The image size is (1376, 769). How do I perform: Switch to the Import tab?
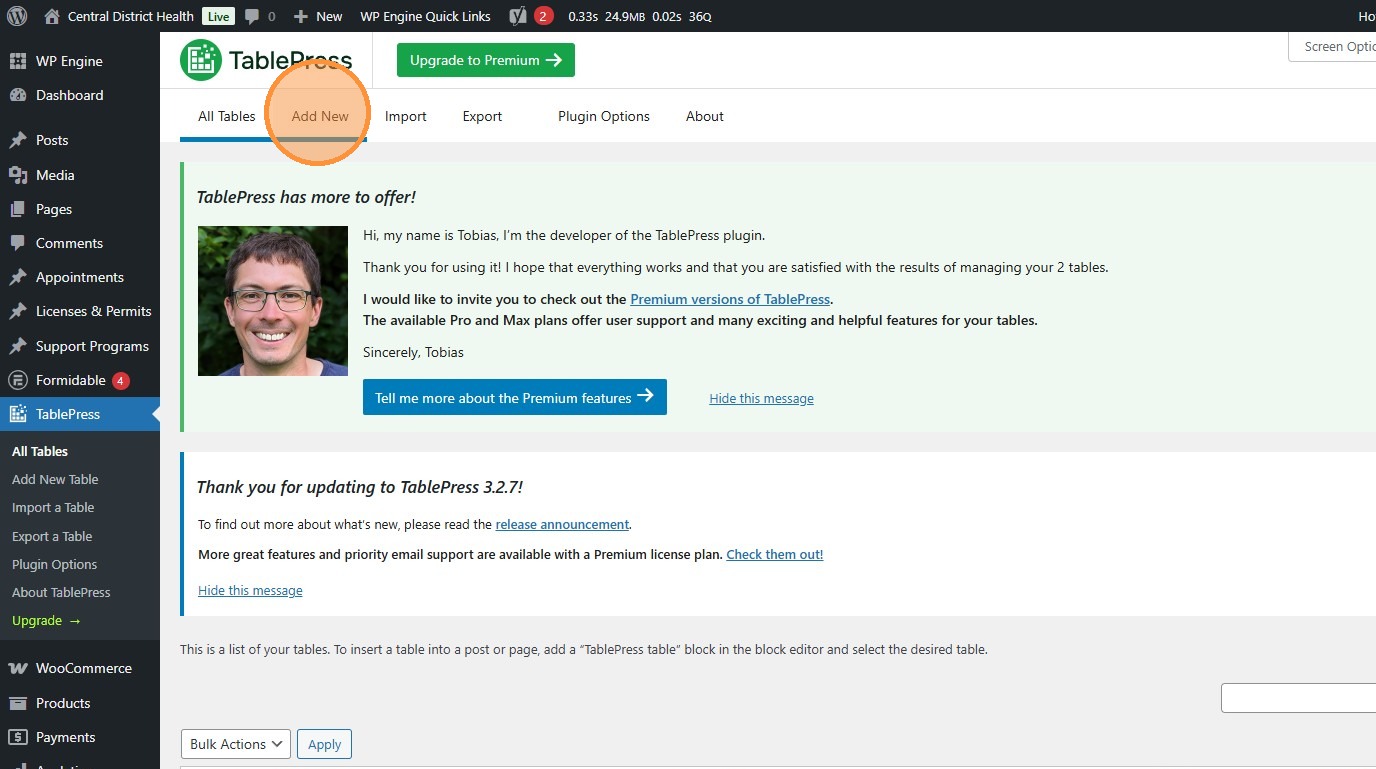406,116
